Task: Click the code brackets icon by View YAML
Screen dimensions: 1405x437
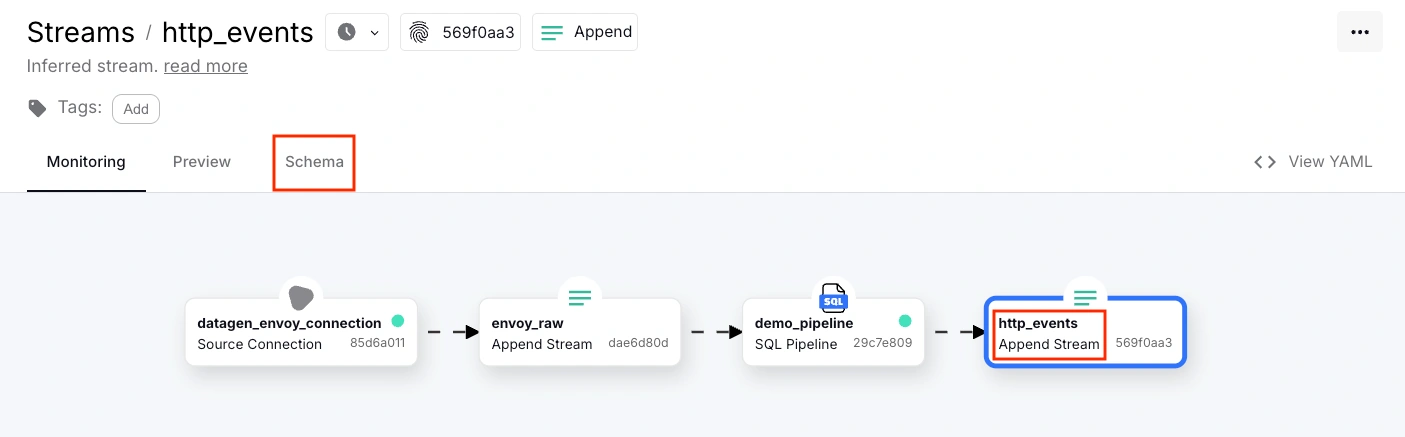Action: point(1265,162)
